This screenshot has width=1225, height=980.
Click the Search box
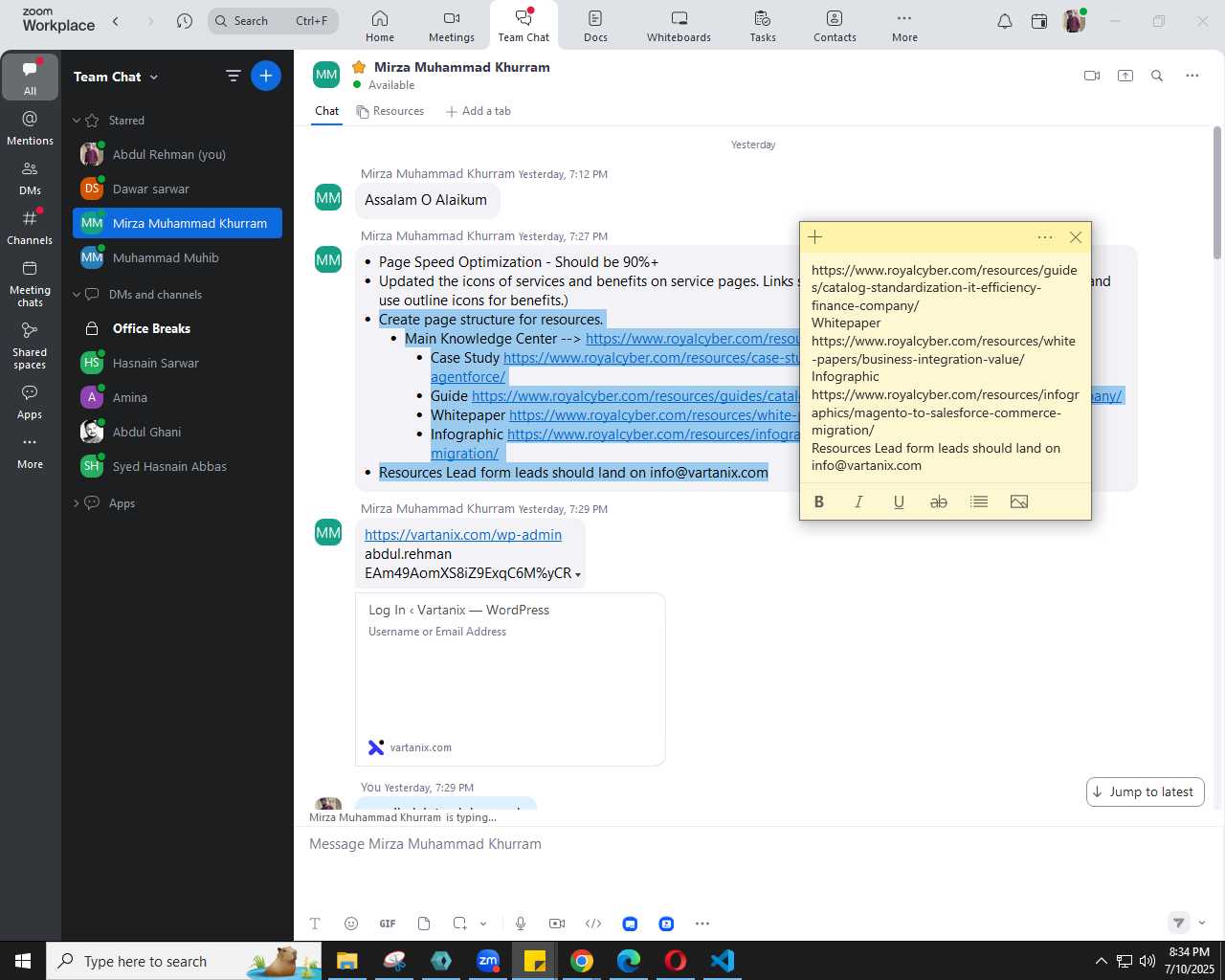(x=273, y=21)
